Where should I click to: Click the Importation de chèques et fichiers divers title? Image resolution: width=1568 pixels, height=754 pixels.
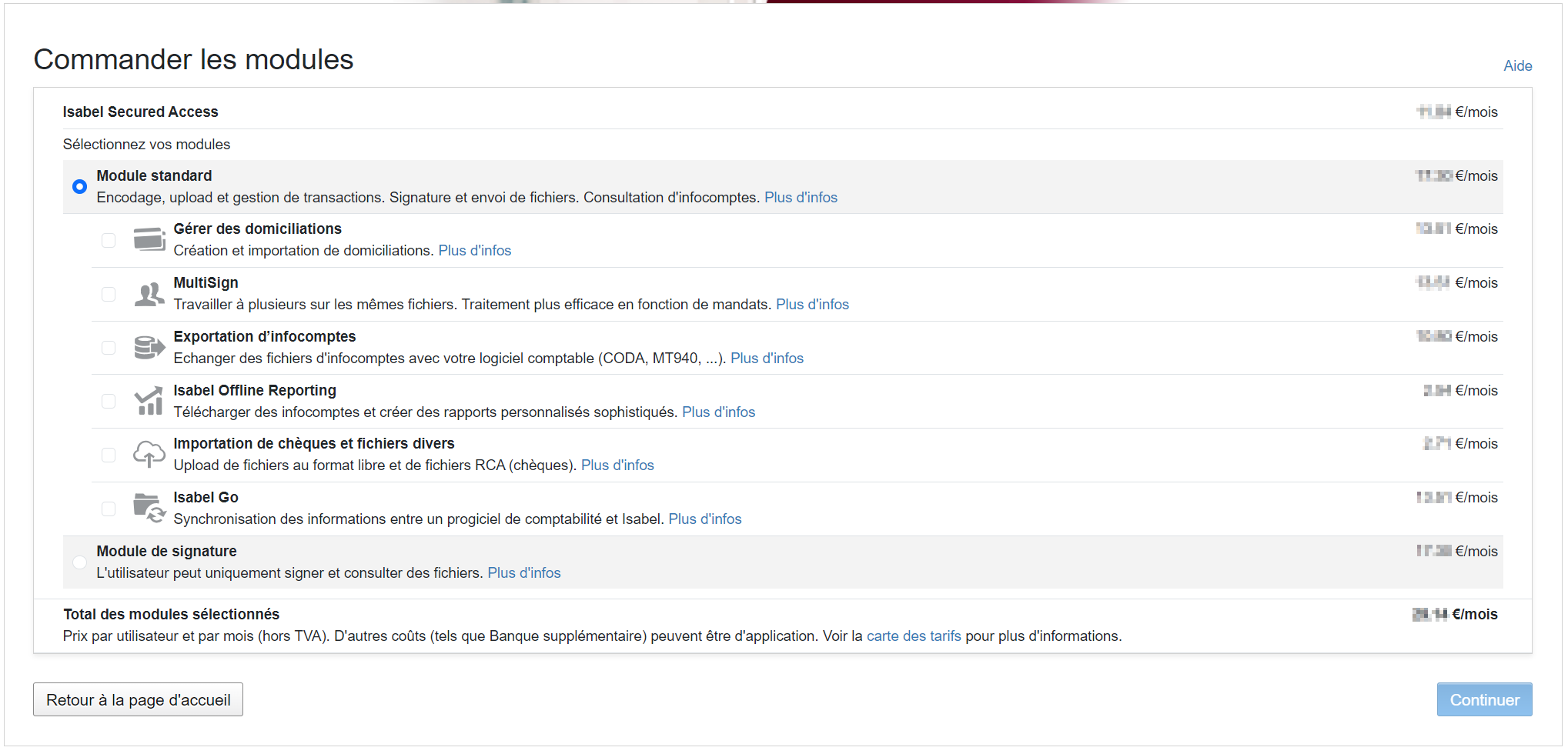click(x=314, y=443)
